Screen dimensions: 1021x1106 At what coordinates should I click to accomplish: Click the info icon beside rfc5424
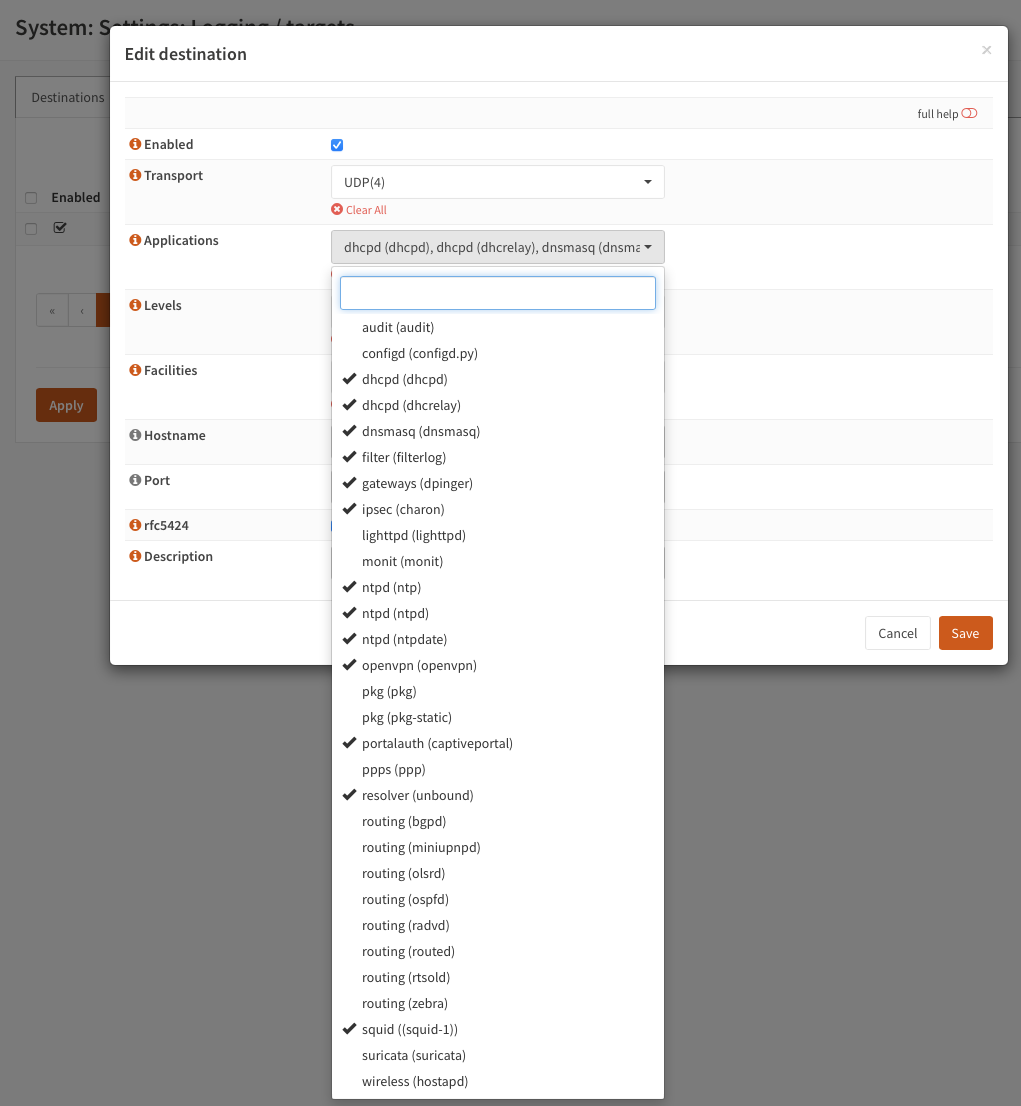coord(135,525)
